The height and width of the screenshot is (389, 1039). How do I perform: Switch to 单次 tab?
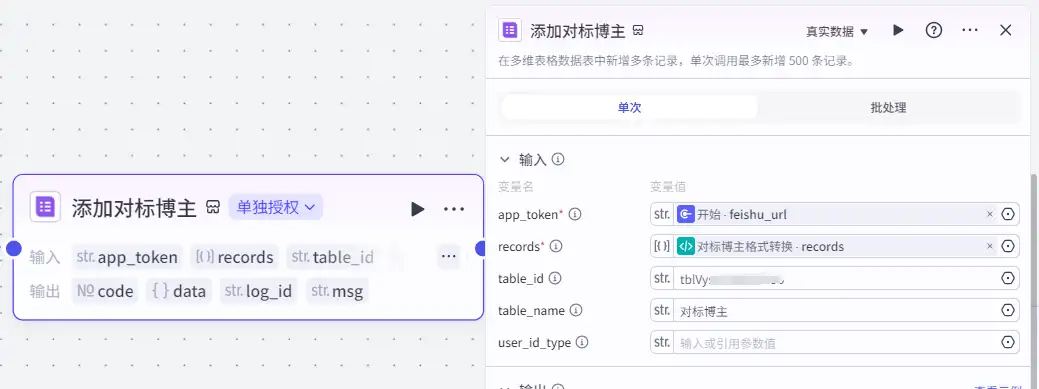coord(629,107)
